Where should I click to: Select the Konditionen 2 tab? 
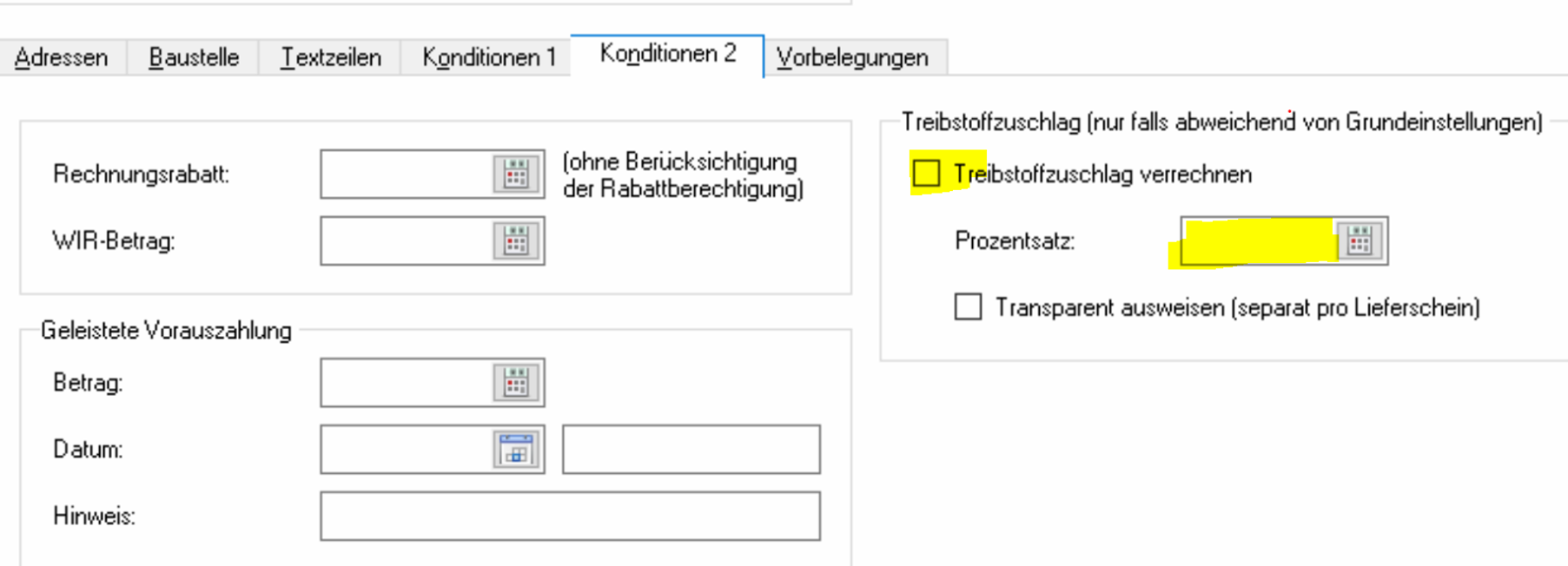tap(667, 54)
